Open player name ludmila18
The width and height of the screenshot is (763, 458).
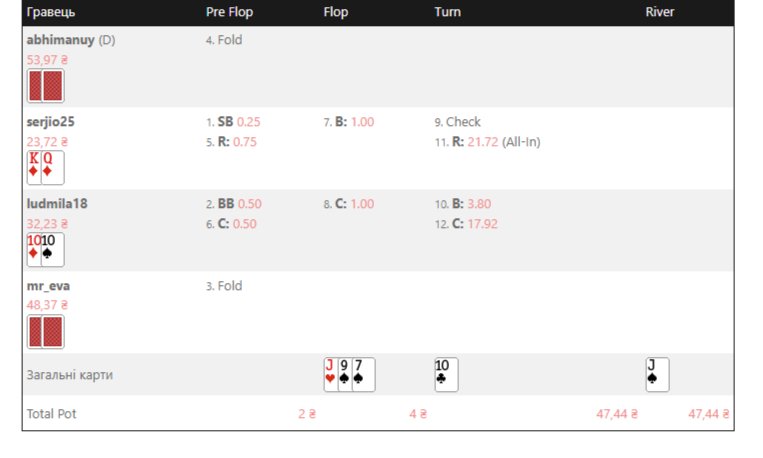coord(57,203)
